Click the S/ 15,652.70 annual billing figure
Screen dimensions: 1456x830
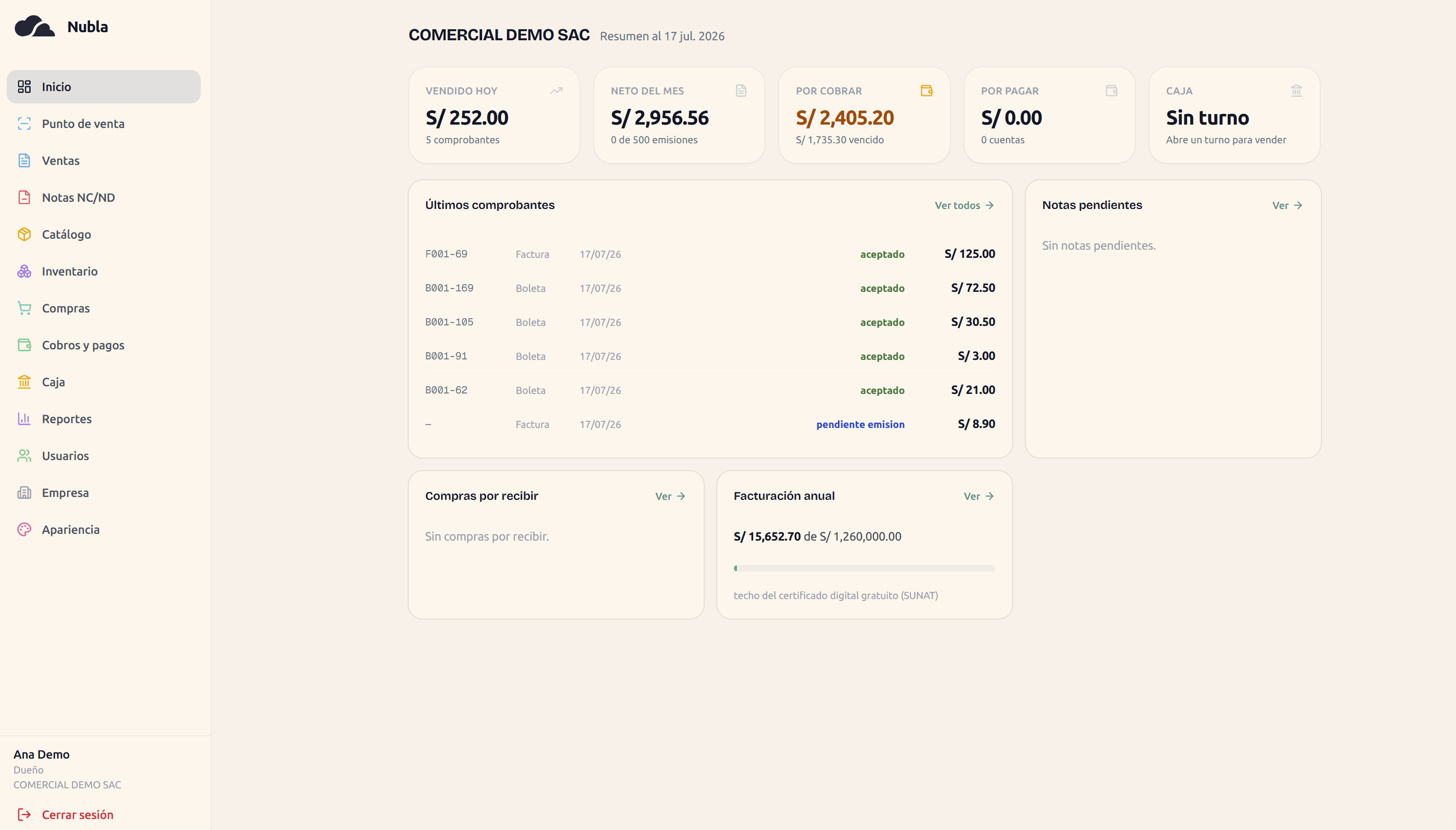pyautogui.click(x=767, y=536)
